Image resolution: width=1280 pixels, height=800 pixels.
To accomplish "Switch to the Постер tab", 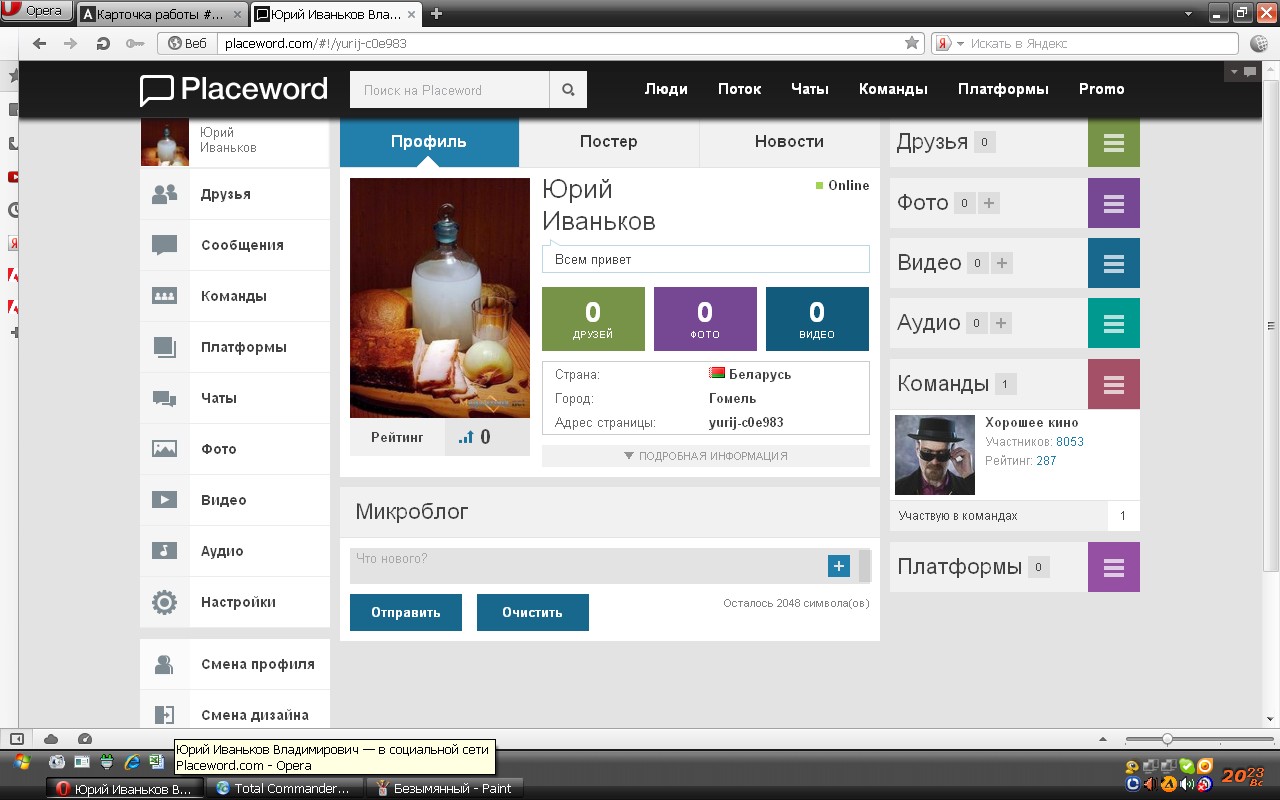I will (x=609, y=142).
